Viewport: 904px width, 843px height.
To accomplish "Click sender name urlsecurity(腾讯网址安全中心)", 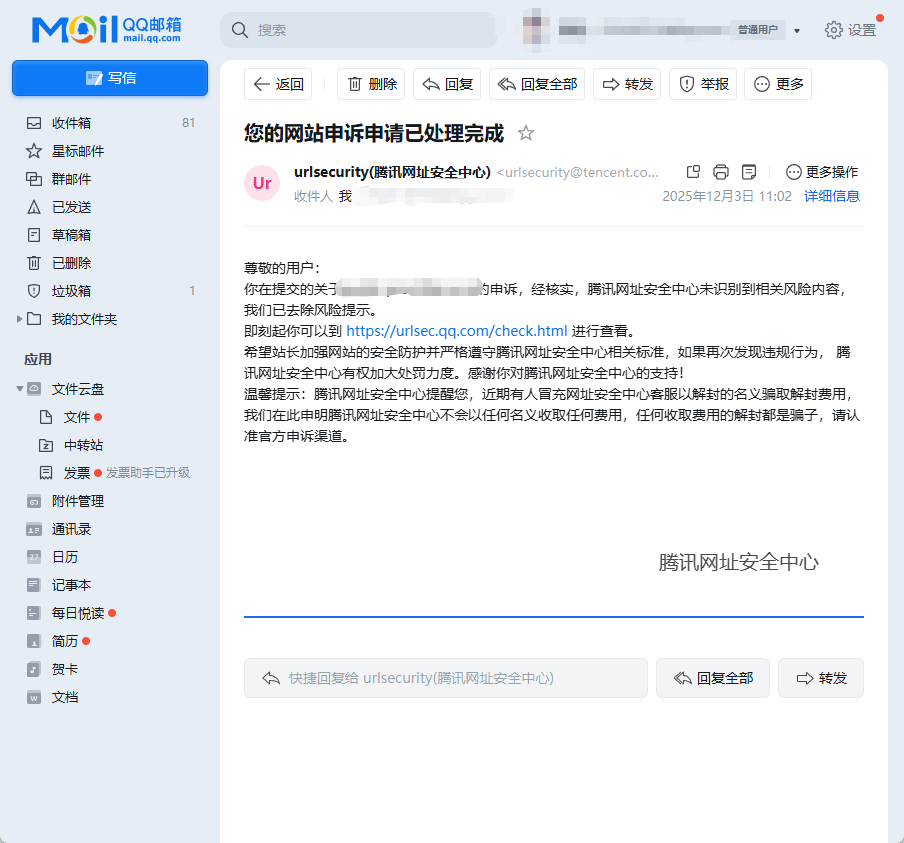I will (x=392, y=172).
